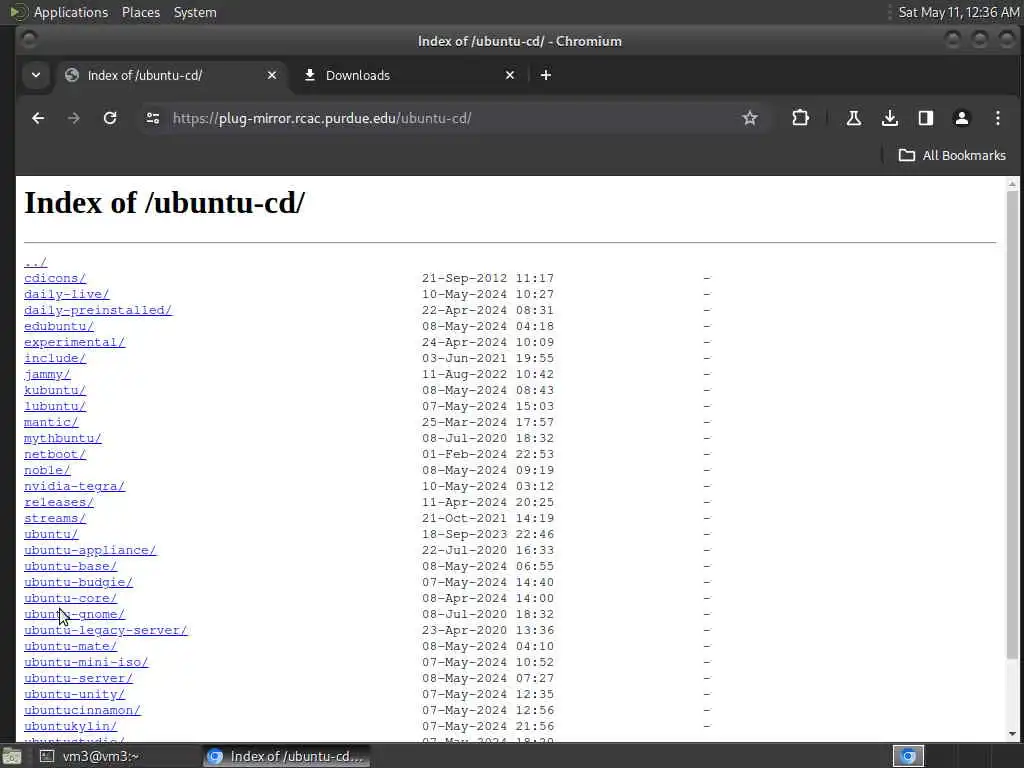Open the ubuntucinnamon/ directory
The height and width of the screenshot is (768, 1024).
click(x=82, y=711)
